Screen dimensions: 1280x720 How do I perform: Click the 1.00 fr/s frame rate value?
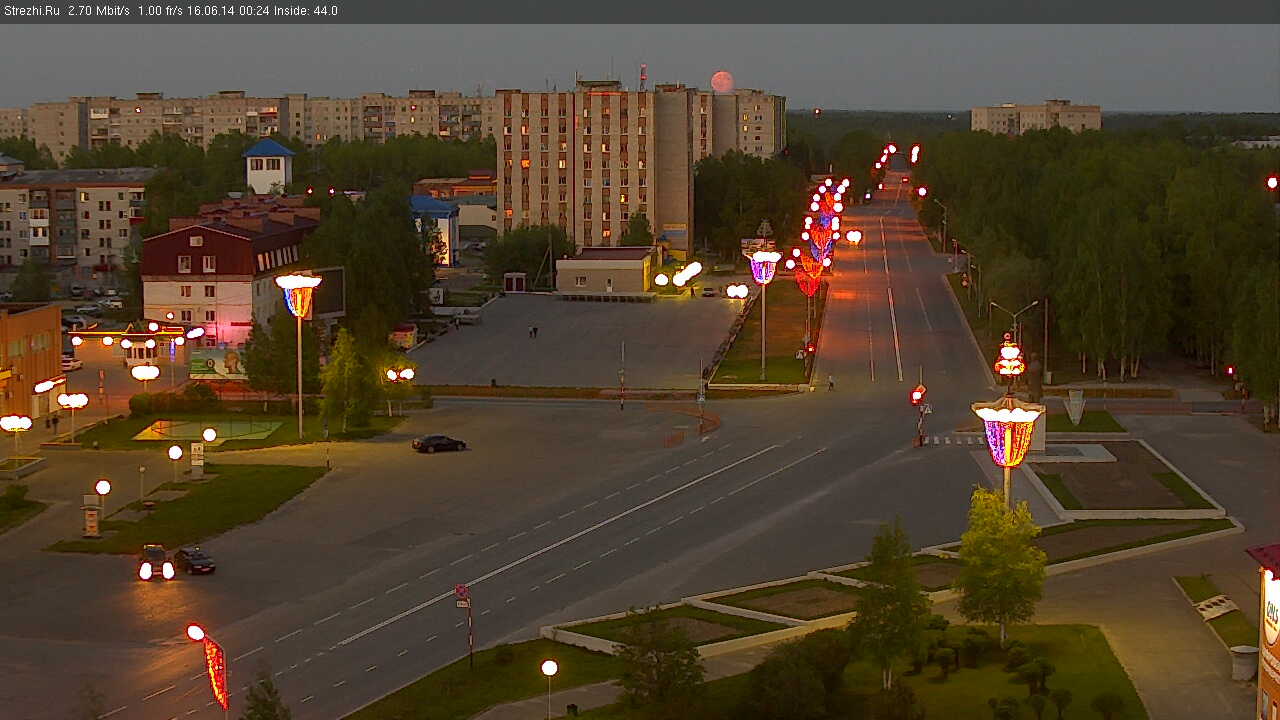(x=161, y=11)
